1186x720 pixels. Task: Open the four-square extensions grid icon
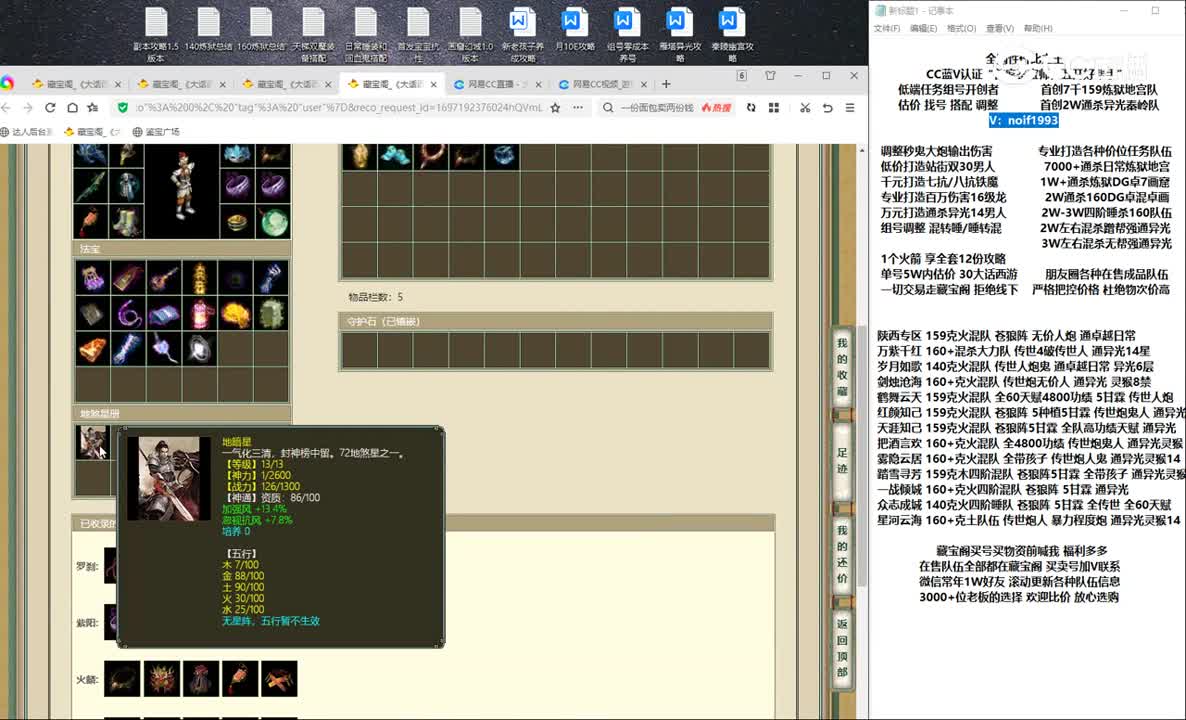(x=774, y=108)
